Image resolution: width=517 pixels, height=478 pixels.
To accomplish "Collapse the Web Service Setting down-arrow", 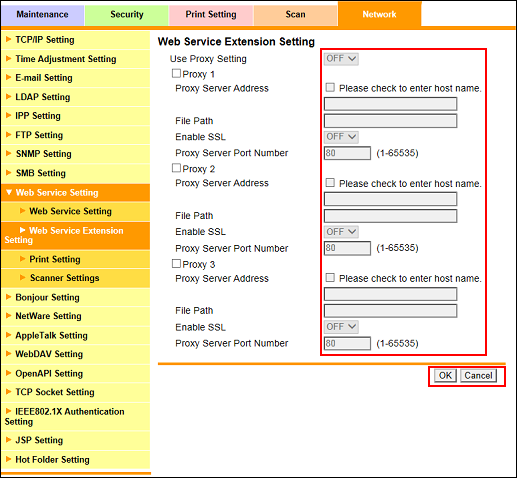I will click(9, 192).
